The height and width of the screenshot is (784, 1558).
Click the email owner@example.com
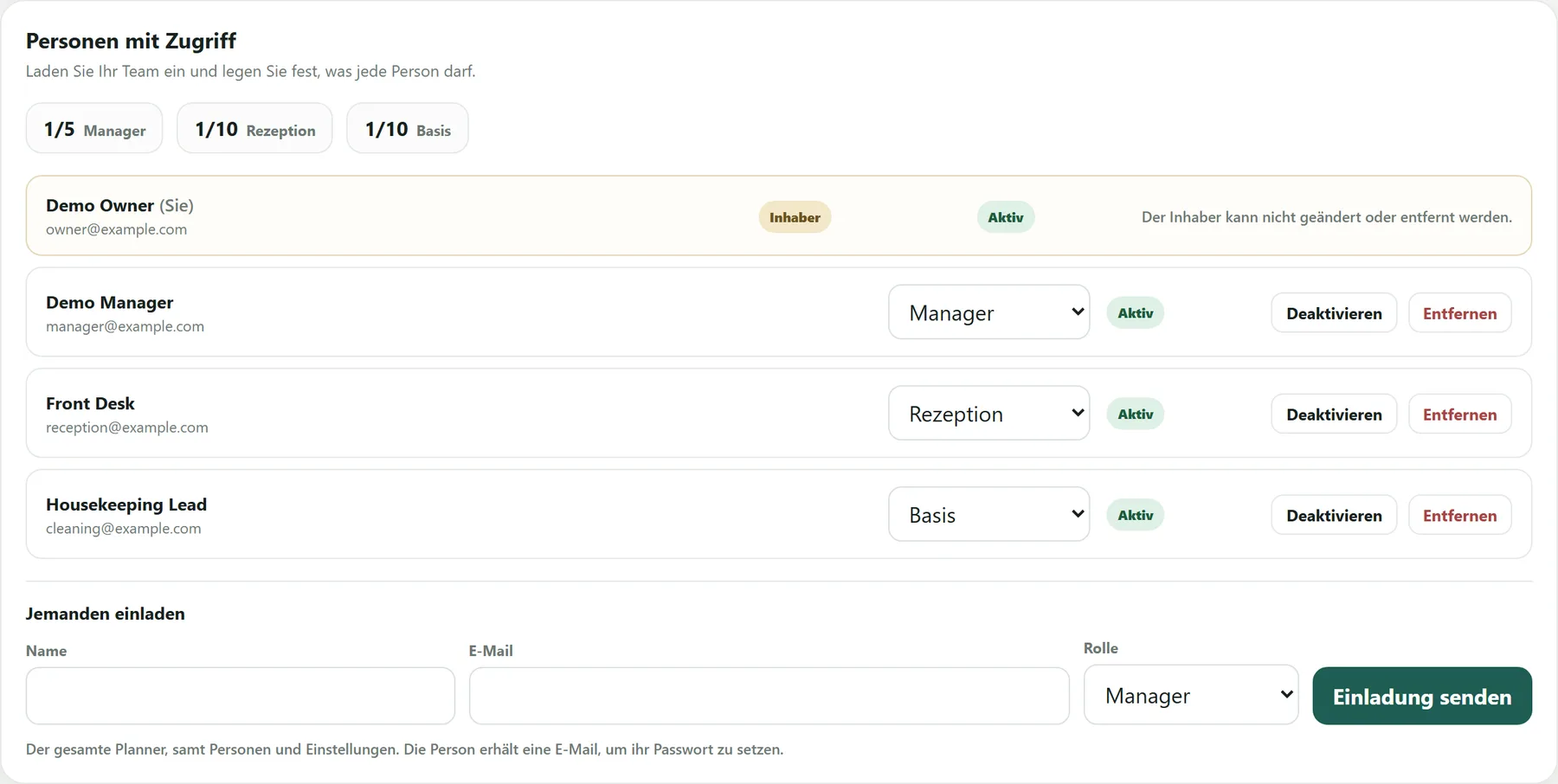116,229
